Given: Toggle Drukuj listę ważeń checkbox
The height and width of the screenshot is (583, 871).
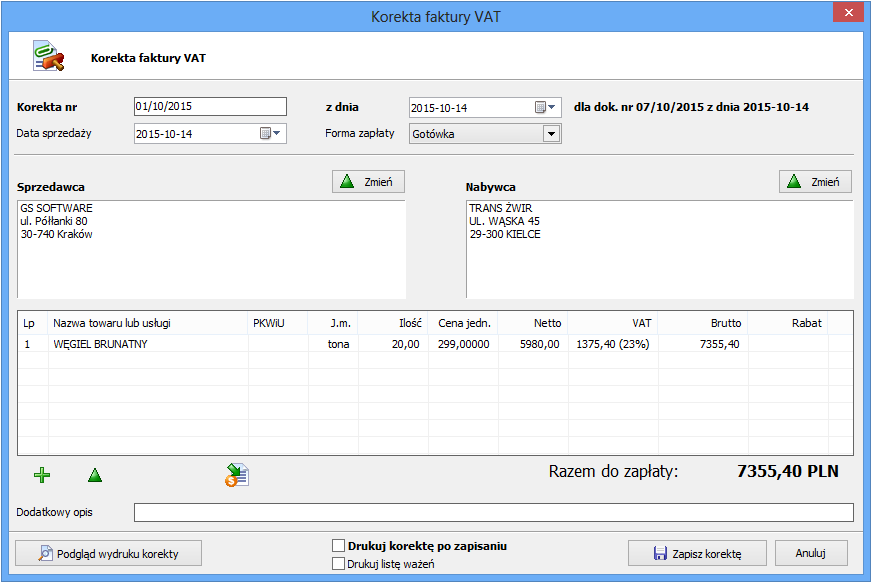Looking at the screenshot, I should [x=338, y=564].
